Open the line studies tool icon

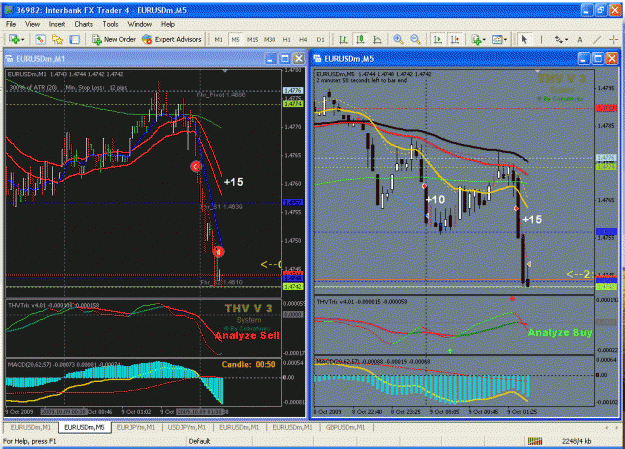click(559, 39)
